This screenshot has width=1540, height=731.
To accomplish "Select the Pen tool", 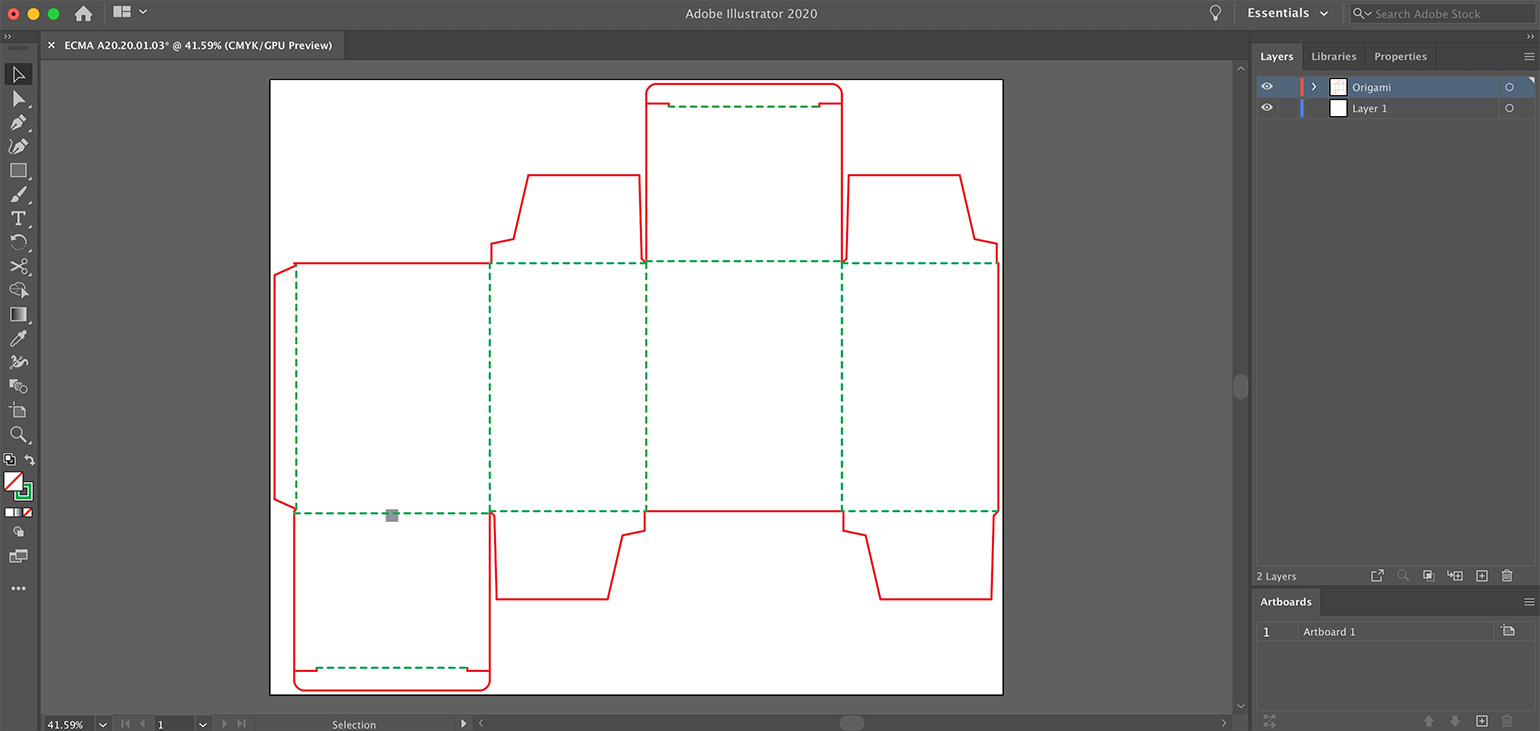I will [18, 123].
